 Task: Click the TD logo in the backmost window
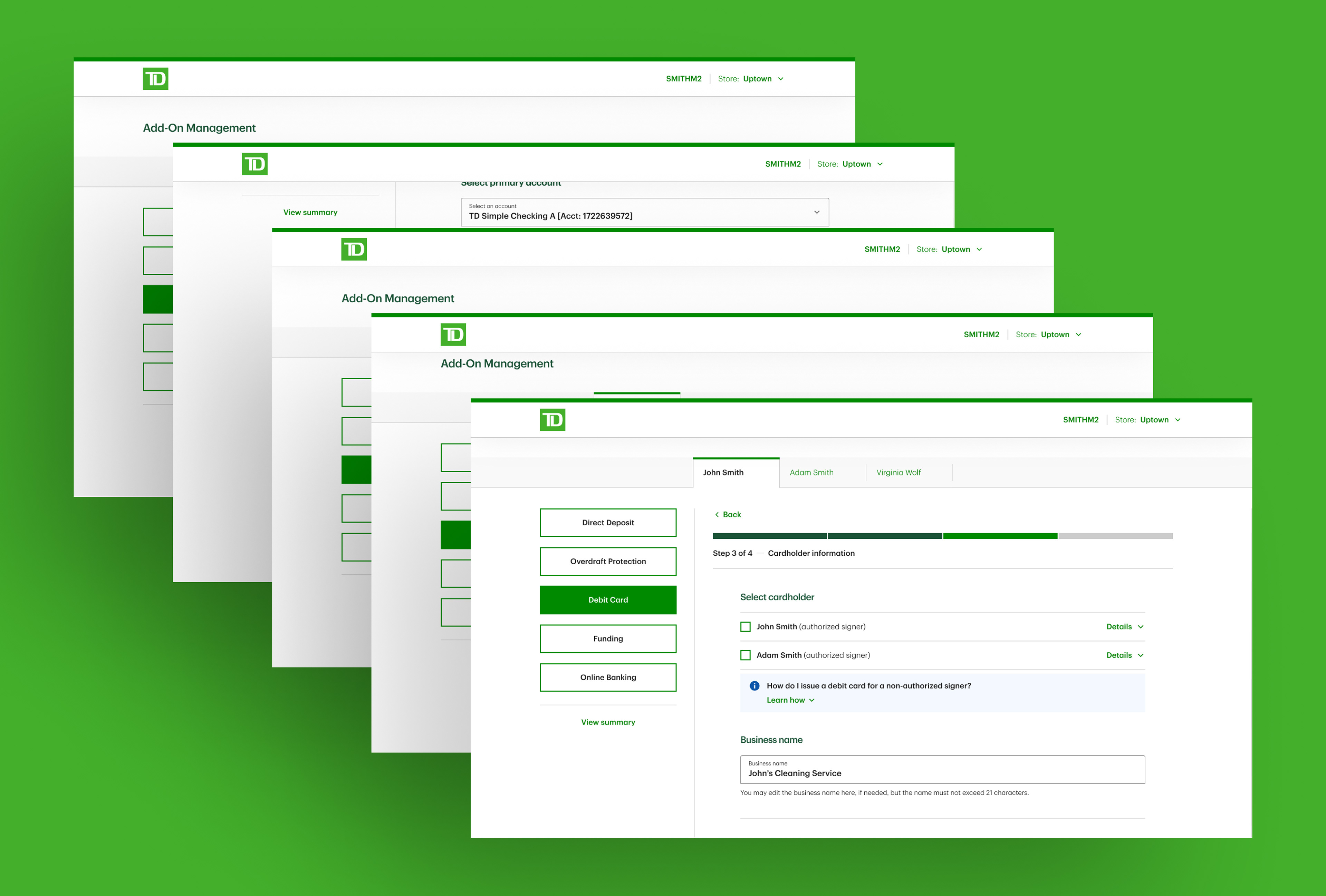click(155, 79)
